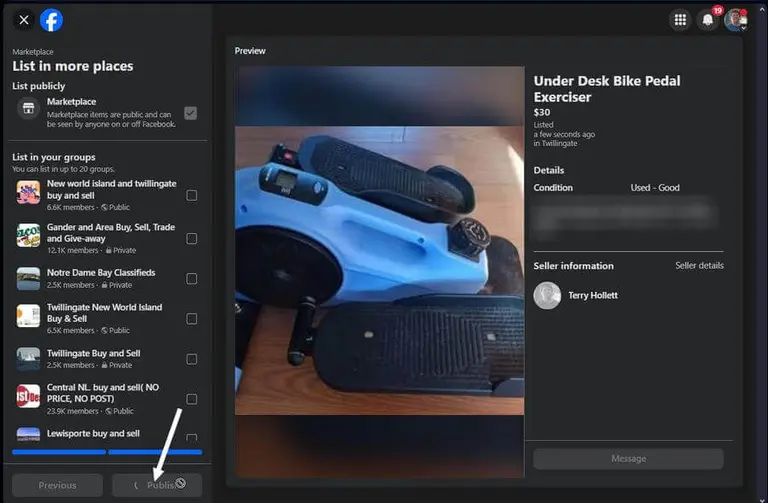768x503 pixels.
Task: Click Notre Dame Bay Classifieds group thumbnail
Action: [28, 279]
